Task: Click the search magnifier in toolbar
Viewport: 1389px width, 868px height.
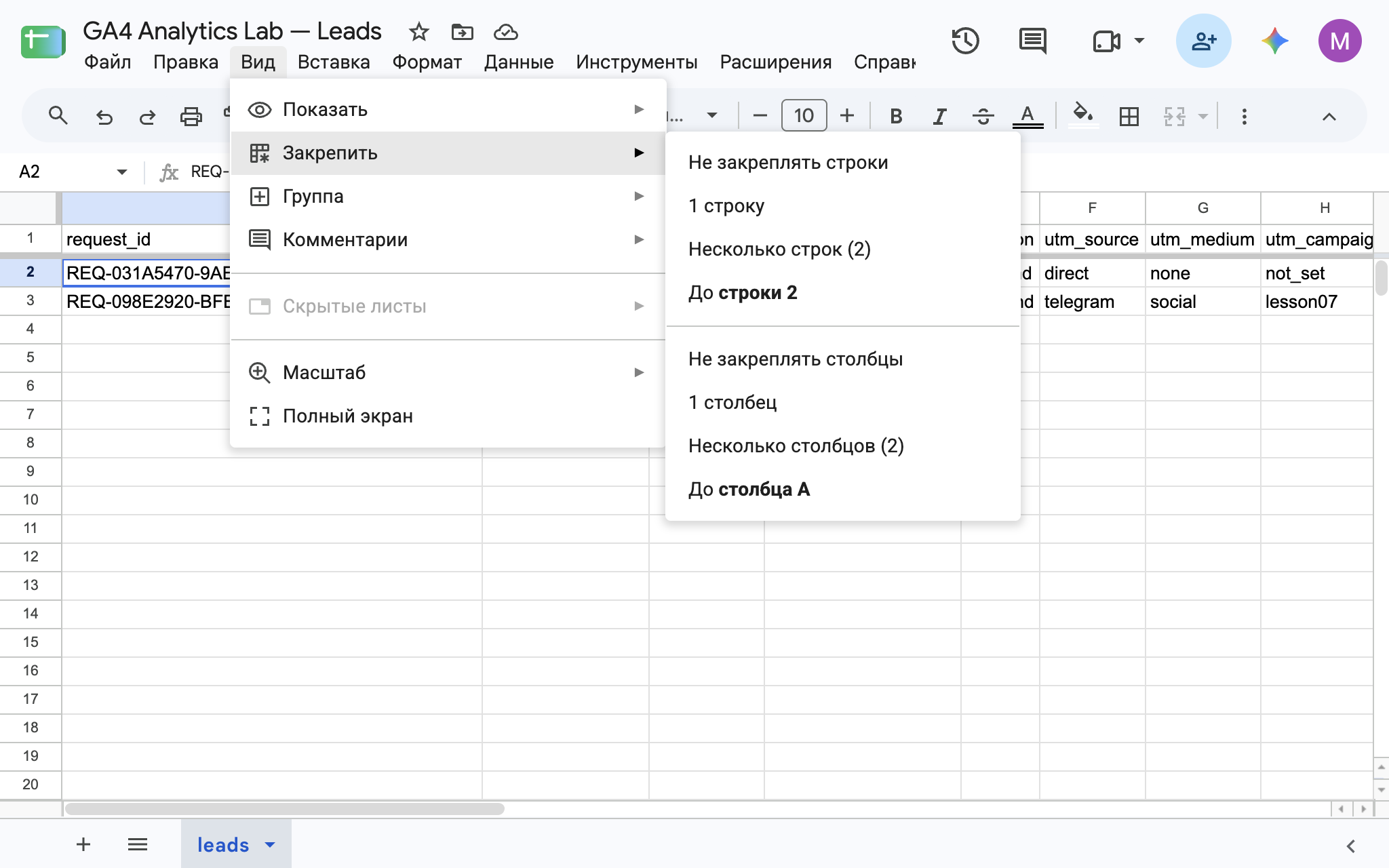Action: (x=58, y=116)
